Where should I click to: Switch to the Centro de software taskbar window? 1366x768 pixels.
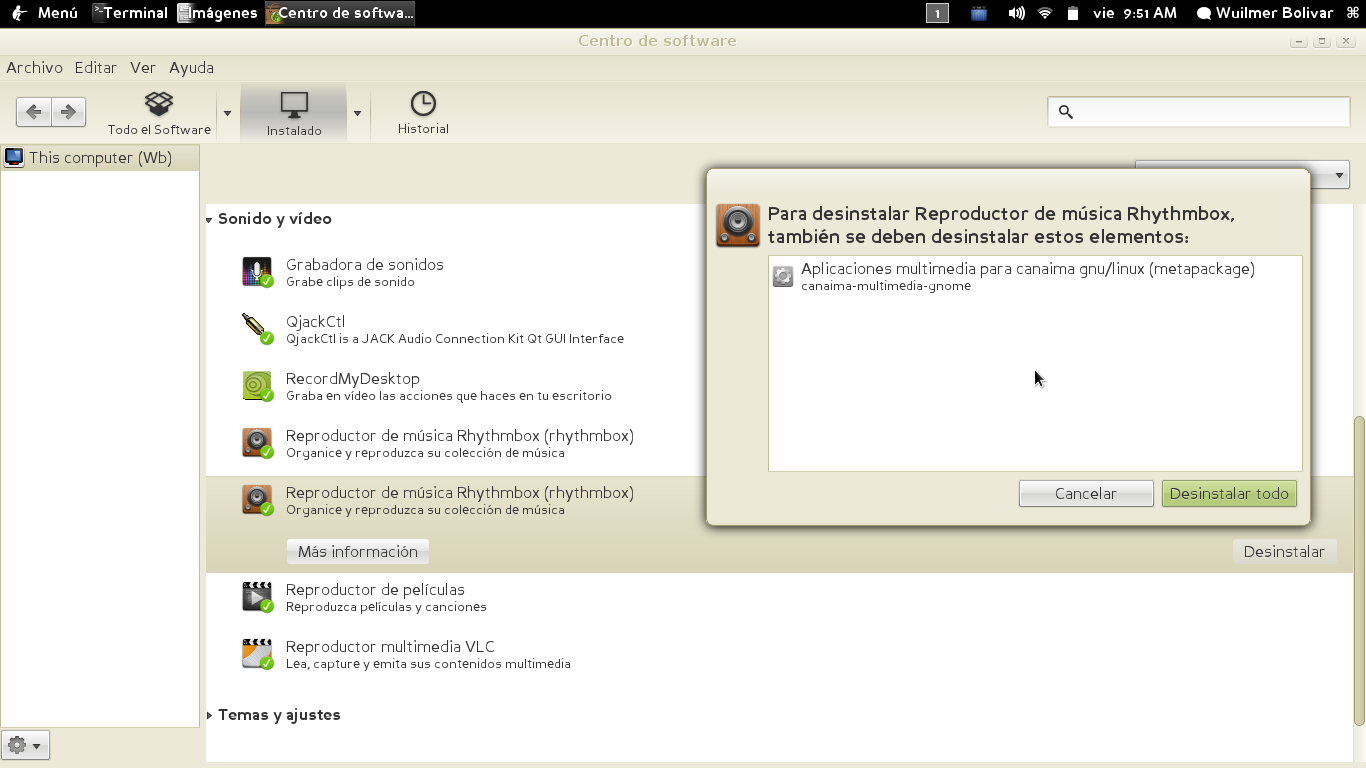click(340, 13)
